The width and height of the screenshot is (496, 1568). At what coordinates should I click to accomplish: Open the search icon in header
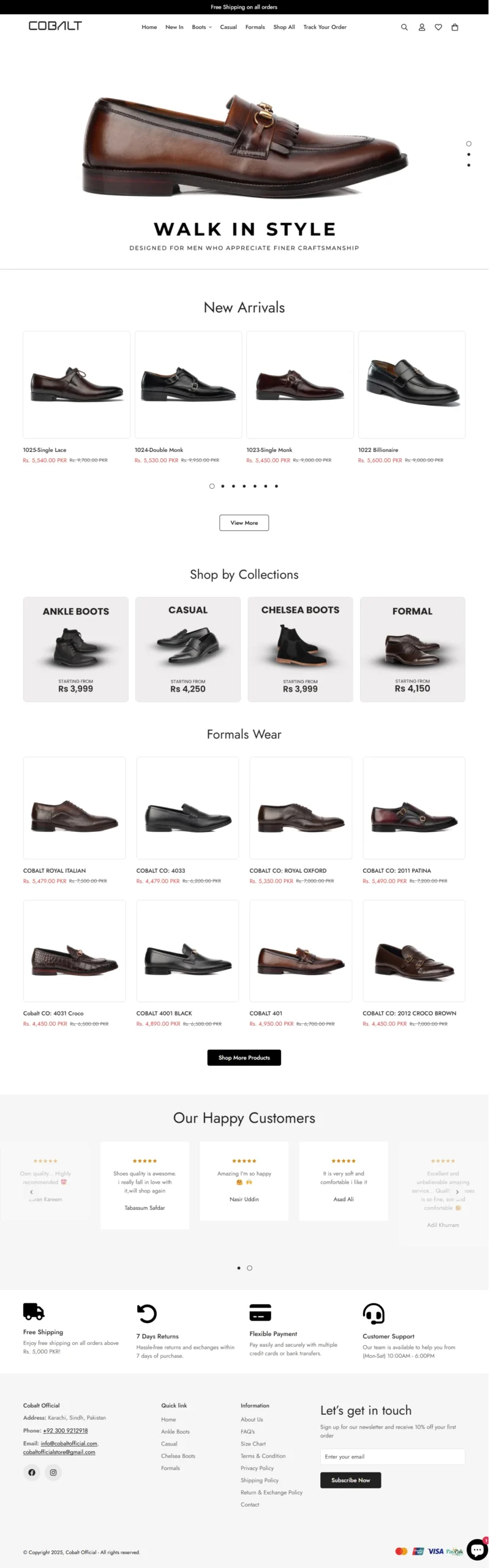point(404,28)
